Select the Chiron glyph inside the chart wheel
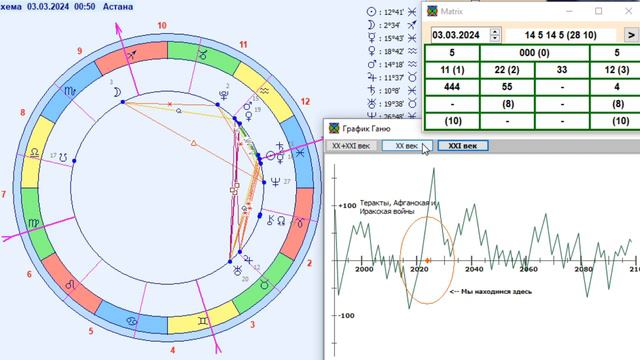640x360 pixels. point(271,221)
